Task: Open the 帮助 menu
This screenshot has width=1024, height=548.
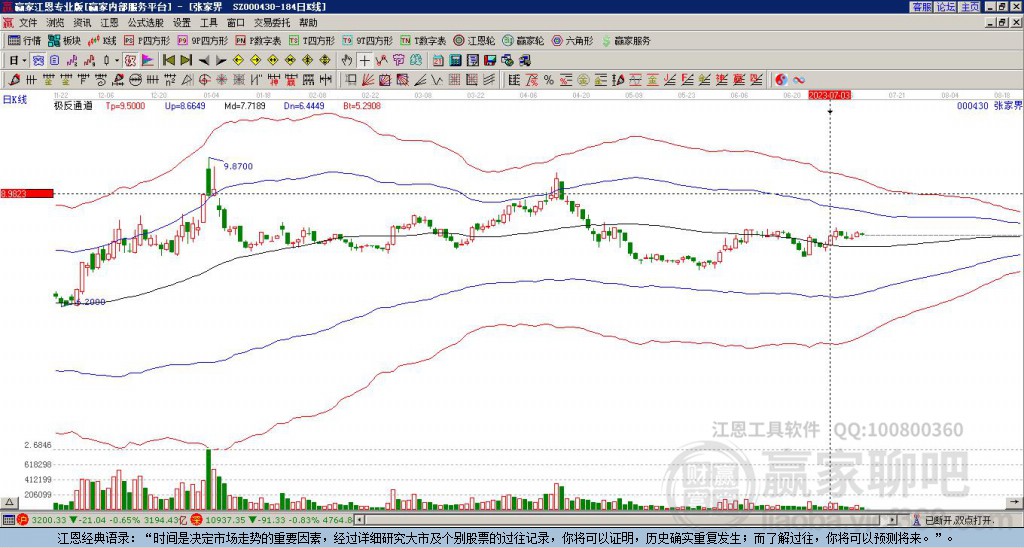Action: coord(308,23)
